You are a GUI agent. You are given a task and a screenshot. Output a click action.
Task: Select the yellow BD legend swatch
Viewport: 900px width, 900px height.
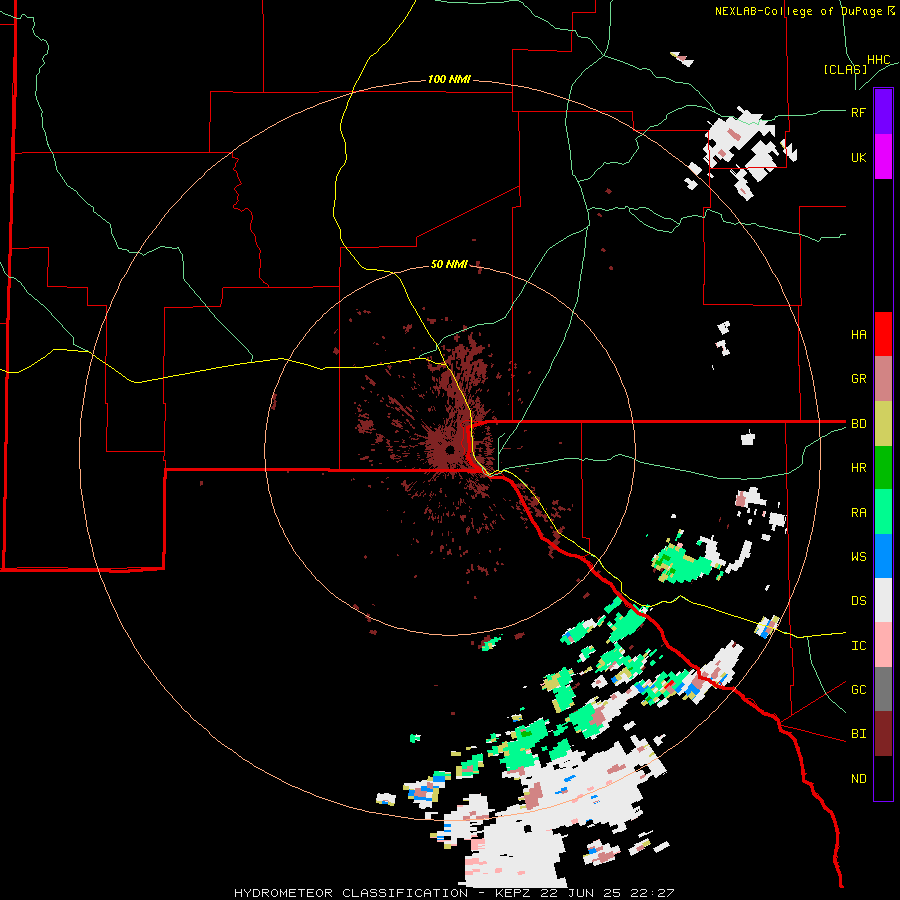[x=883, y=424]
